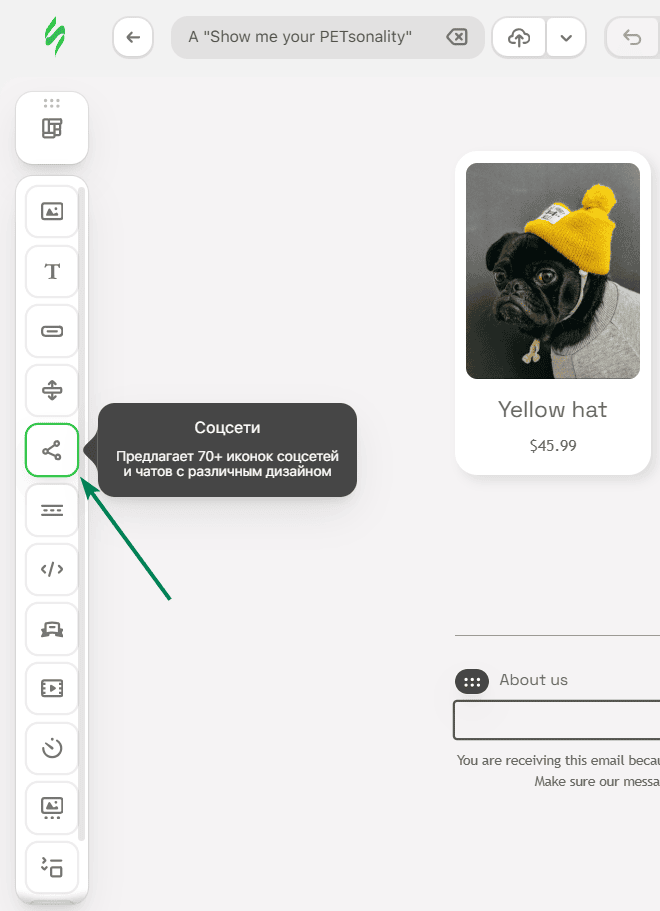This screenshot has height=911, width=660.
Task: Select the Menu block with dashed line
Action: 52,510
